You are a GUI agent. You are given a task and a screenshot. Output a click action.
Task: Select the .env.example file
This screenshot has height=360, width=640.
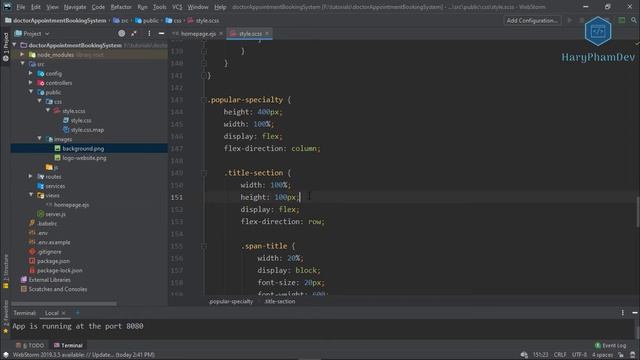[54, 242]
